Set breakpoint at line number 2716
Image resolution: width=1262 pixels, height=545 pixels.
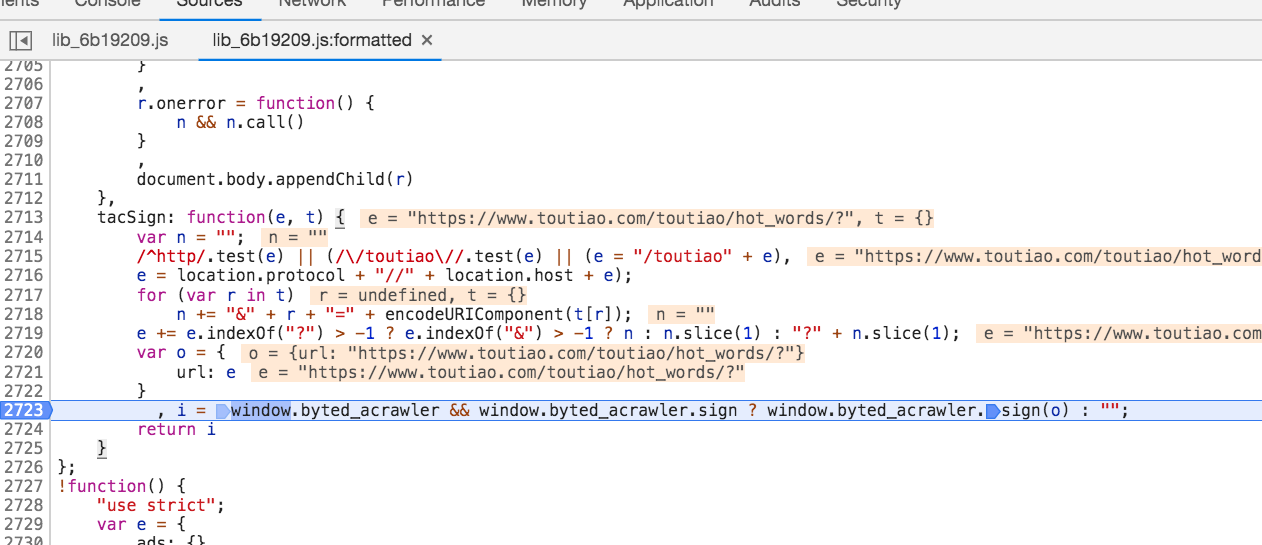(x=23, y=275)
